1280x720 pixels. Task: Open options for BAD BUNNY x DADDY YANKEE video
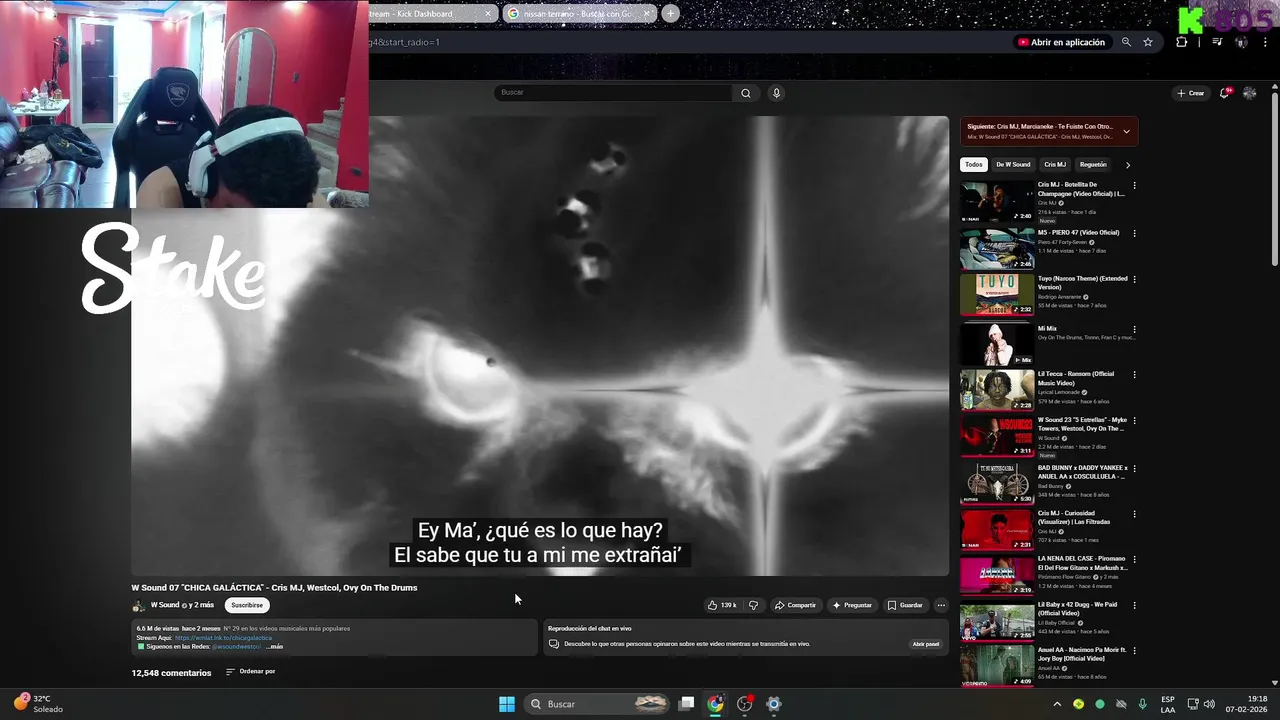click(x=1134, y=468)
